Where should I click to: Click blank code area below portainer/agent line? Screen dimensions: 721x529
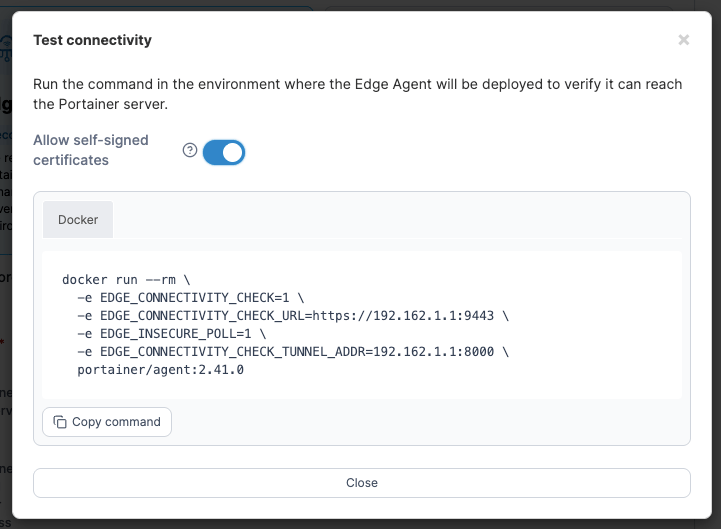[361, 387]
